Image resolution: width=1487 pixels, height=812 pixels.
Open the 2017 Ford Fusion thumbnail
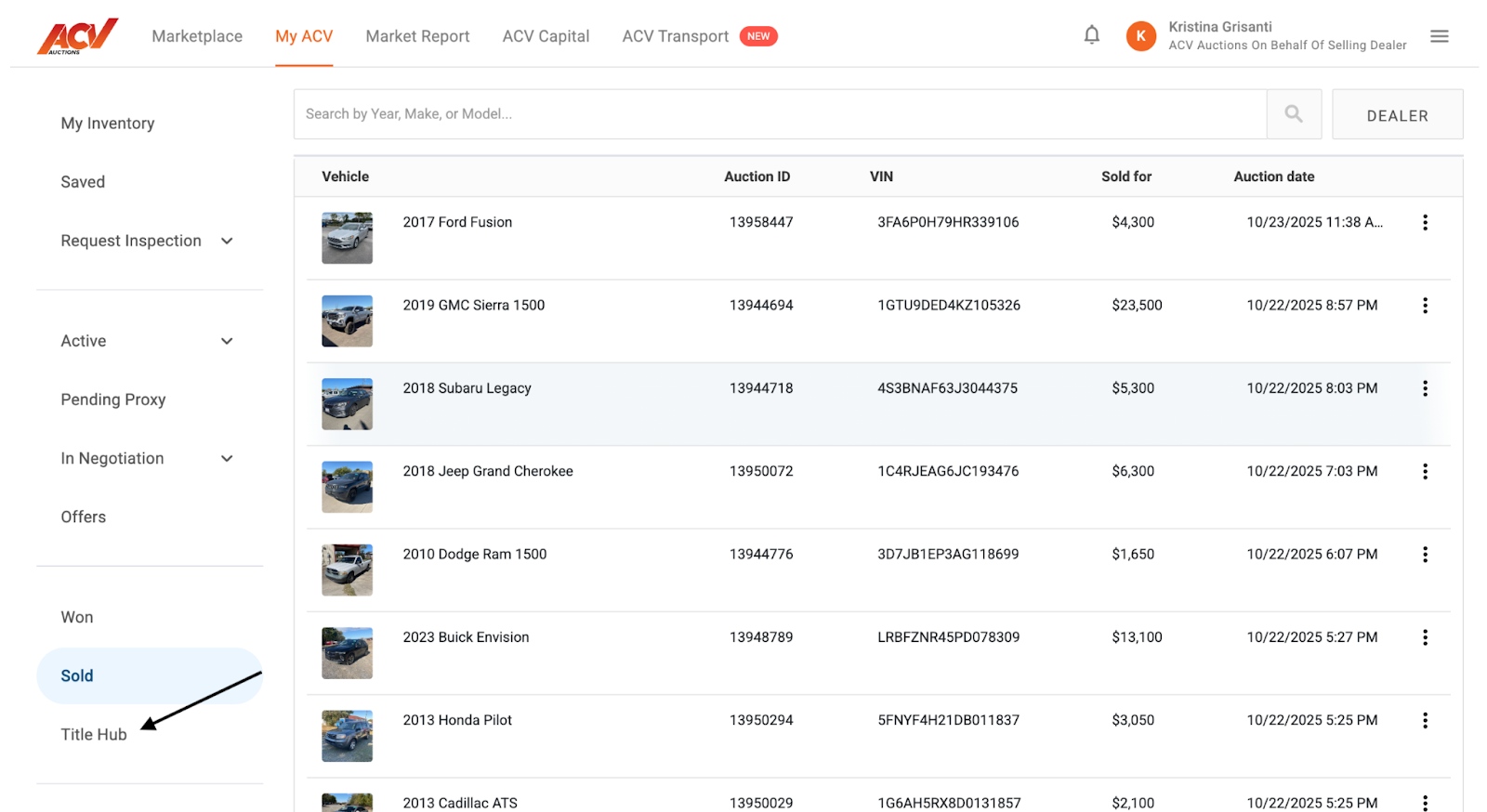pyautogui.click(x=347, y=238)
